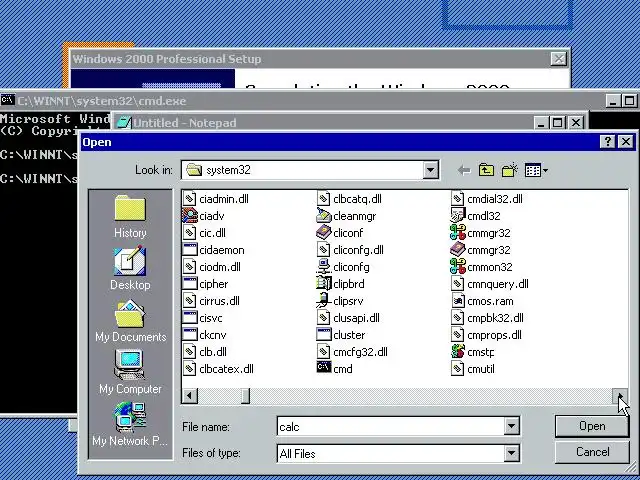This screenshot has width=640, height=480.
Task: Select clusapi.dll in the file list
Action: (348, 318)
